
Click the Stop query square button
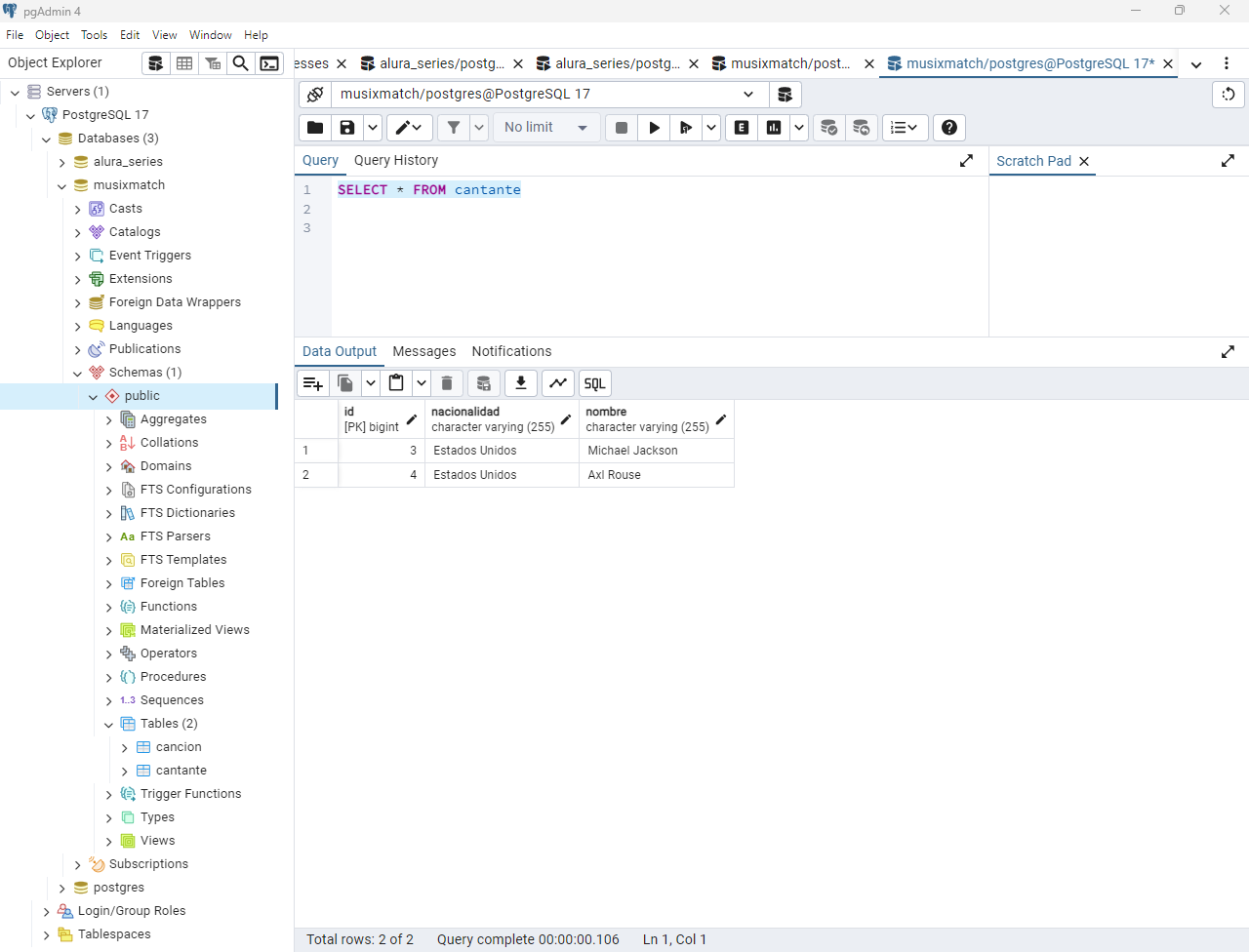tap(622, 128)
